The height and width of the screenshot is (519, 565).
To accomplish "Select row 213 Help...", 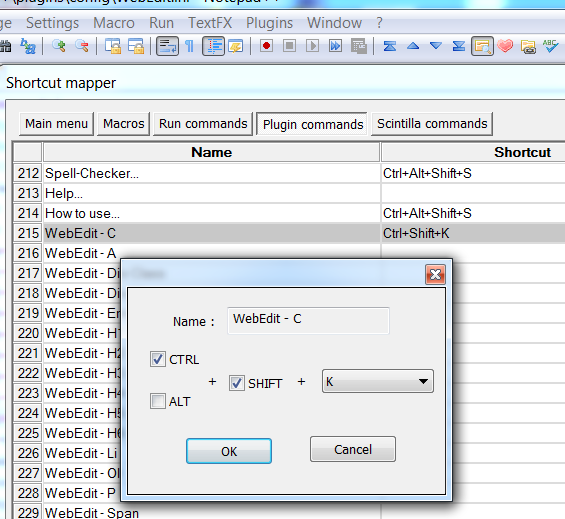I will click(x=212, y=194).
